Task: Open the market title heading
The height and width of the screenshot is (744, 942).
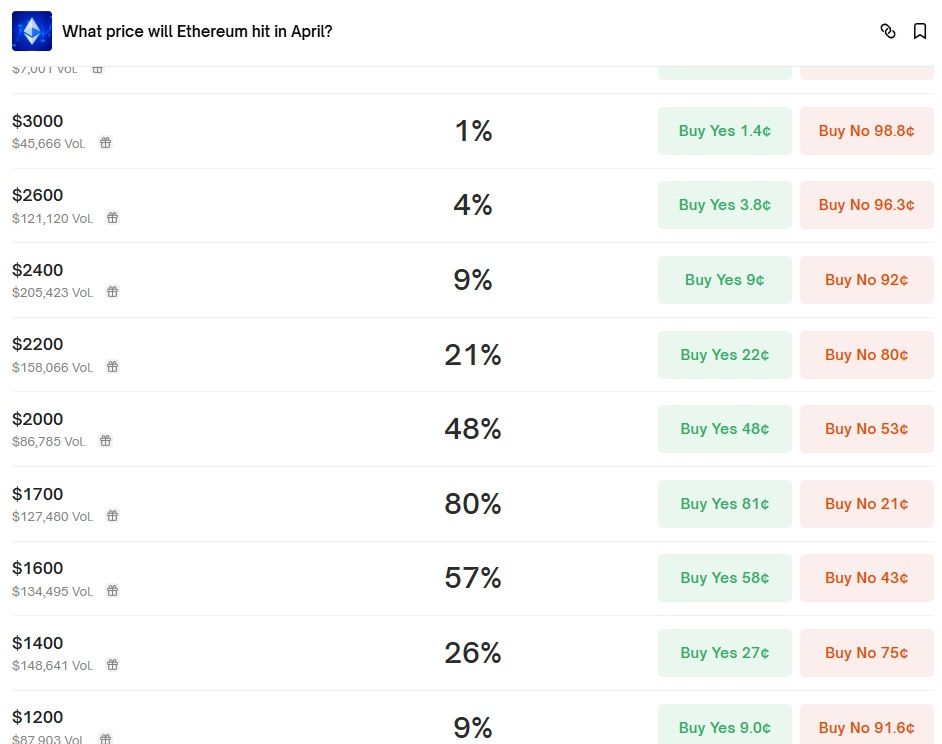Action: (x=197, y=31)
